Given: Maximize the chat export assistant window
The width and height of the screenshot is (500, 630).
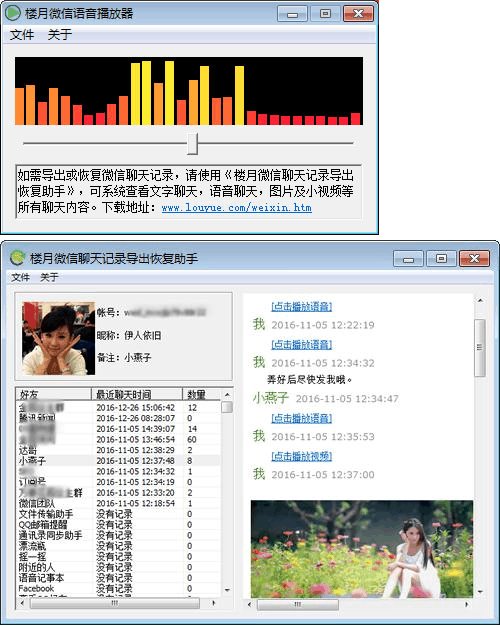Looking at the screenshot, I should (441, 259).
